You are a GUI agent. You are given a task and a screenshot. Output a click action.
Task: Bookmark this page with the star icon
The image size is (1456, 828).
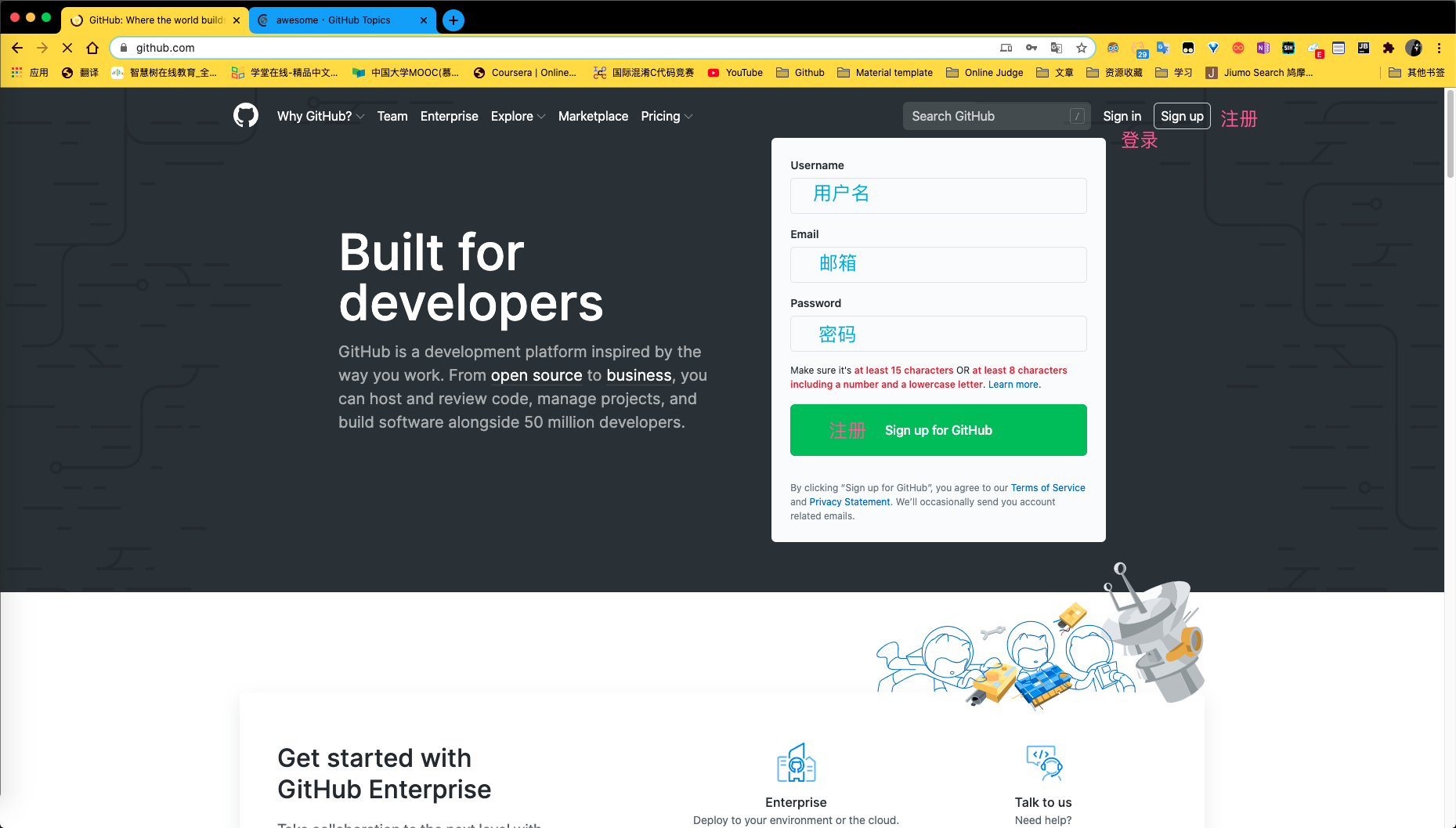click(x=1082, y=48)
